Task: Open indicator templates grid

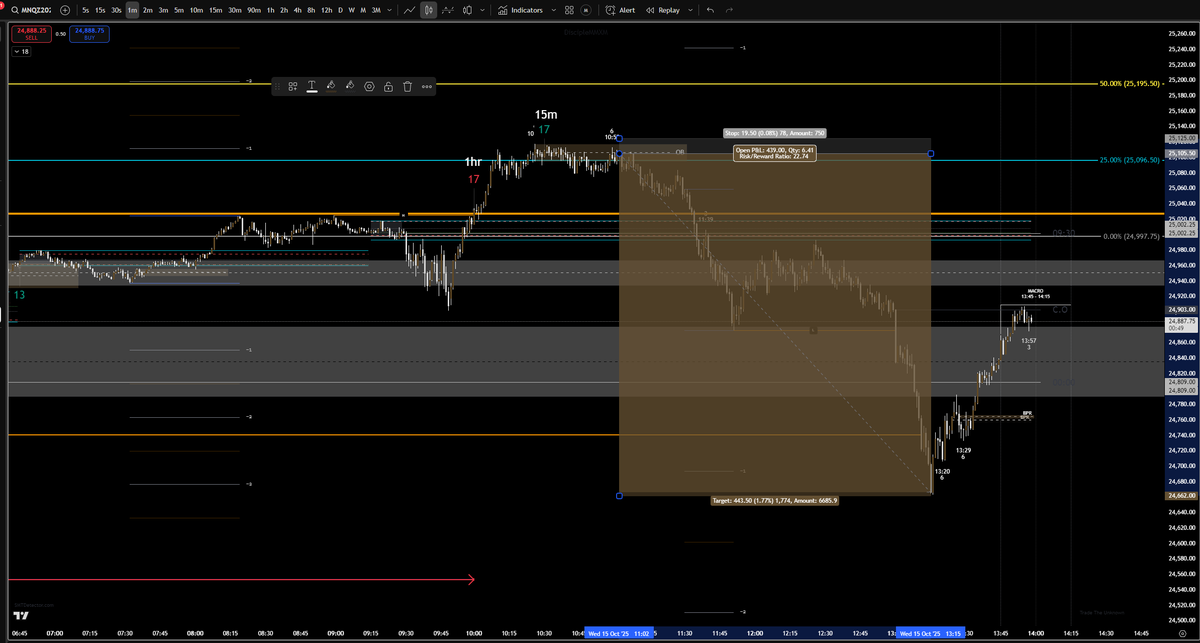Action: (x=569, y=10)
